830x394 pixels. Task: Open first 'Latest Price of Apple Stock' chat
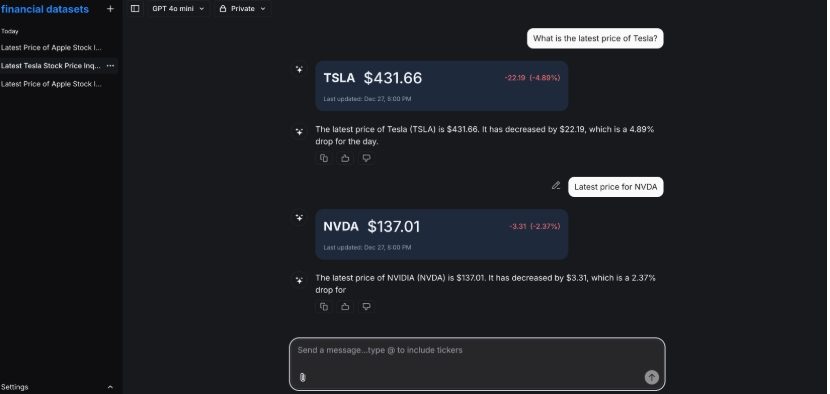coord(51,48)
